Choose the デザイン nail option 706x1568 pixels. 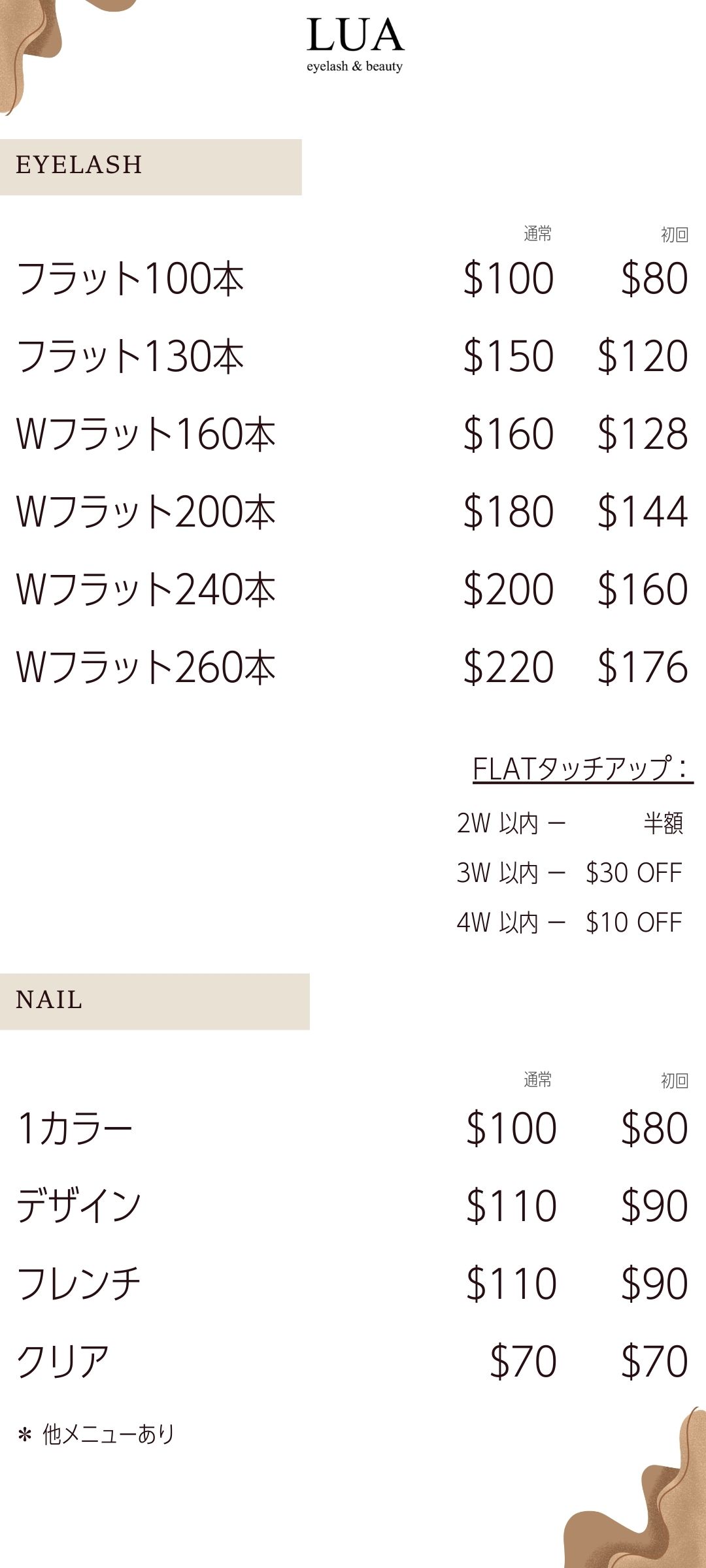(78, 1206)
